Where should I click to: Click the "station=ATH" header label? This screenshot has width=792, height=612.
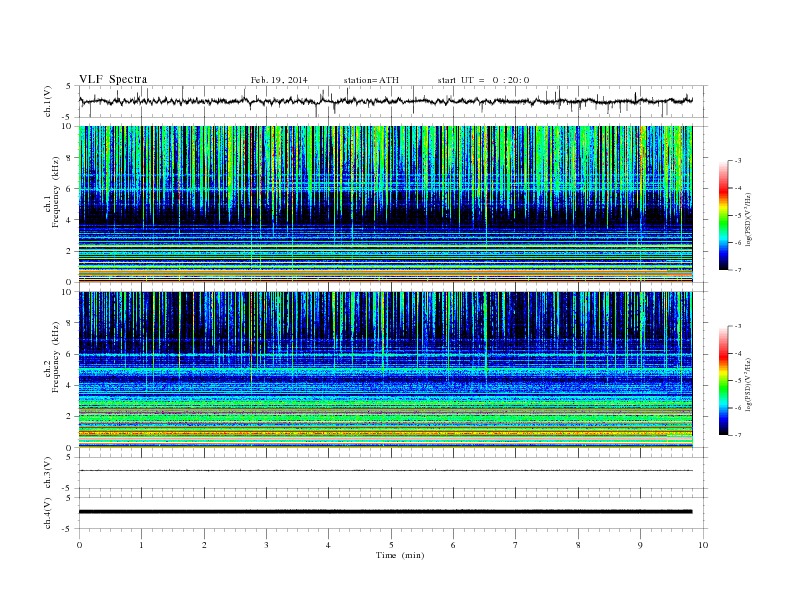coord(371,80)
